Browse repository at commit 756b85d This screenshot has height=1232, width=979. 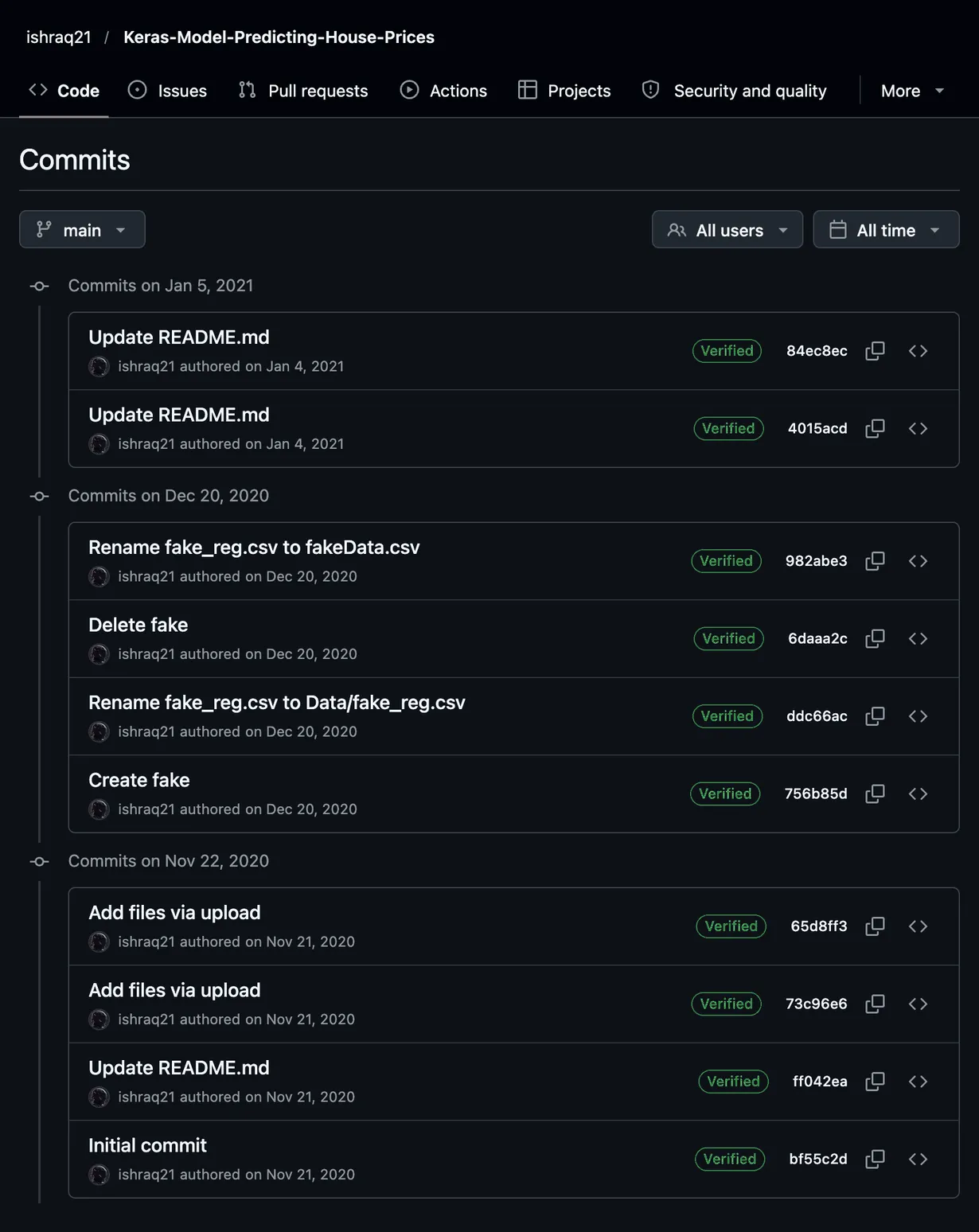click(x=918, y=793)
